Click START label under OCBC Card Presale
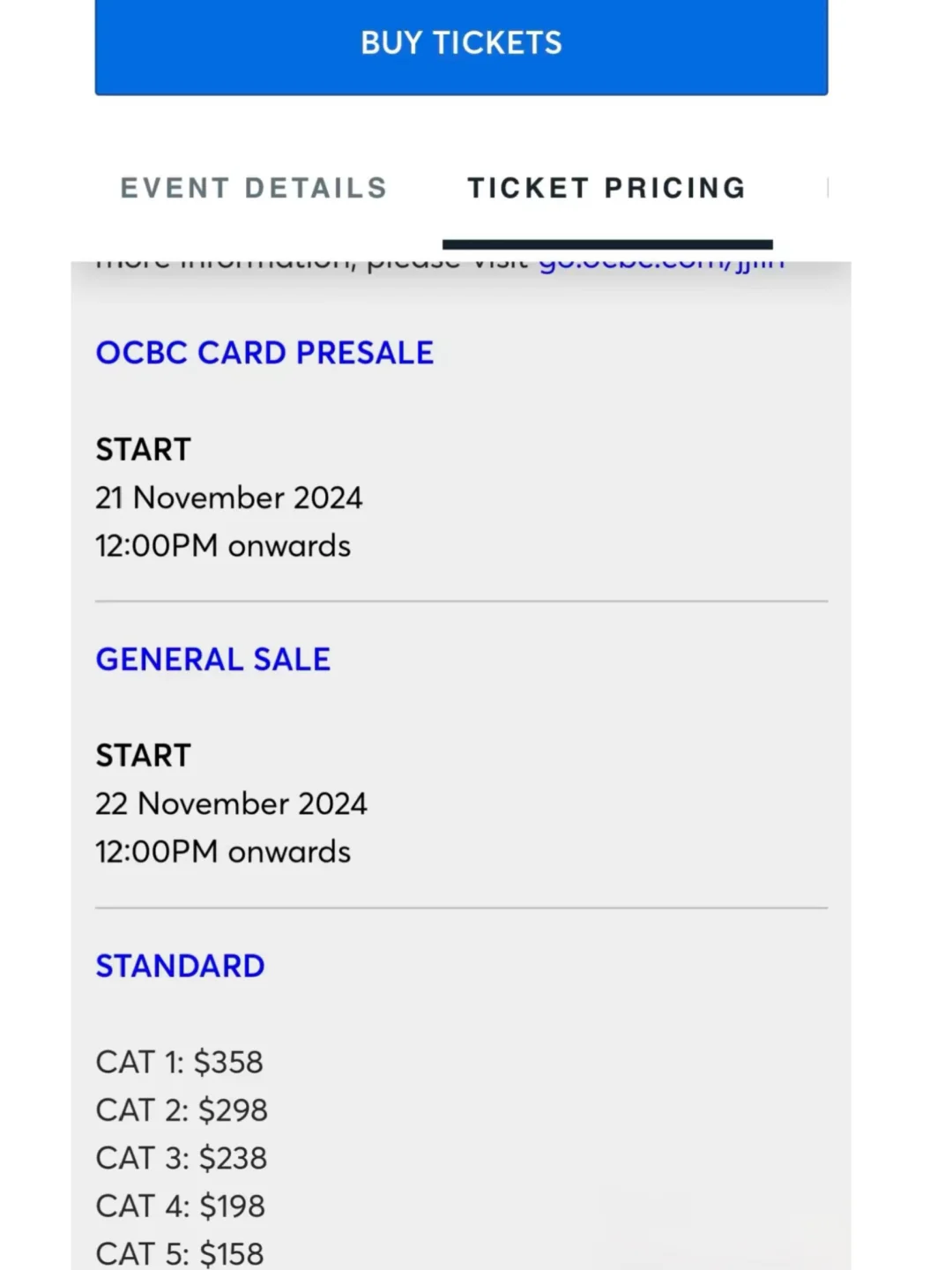Screen dimensions: 952x1270 click(x=143, y=450)
